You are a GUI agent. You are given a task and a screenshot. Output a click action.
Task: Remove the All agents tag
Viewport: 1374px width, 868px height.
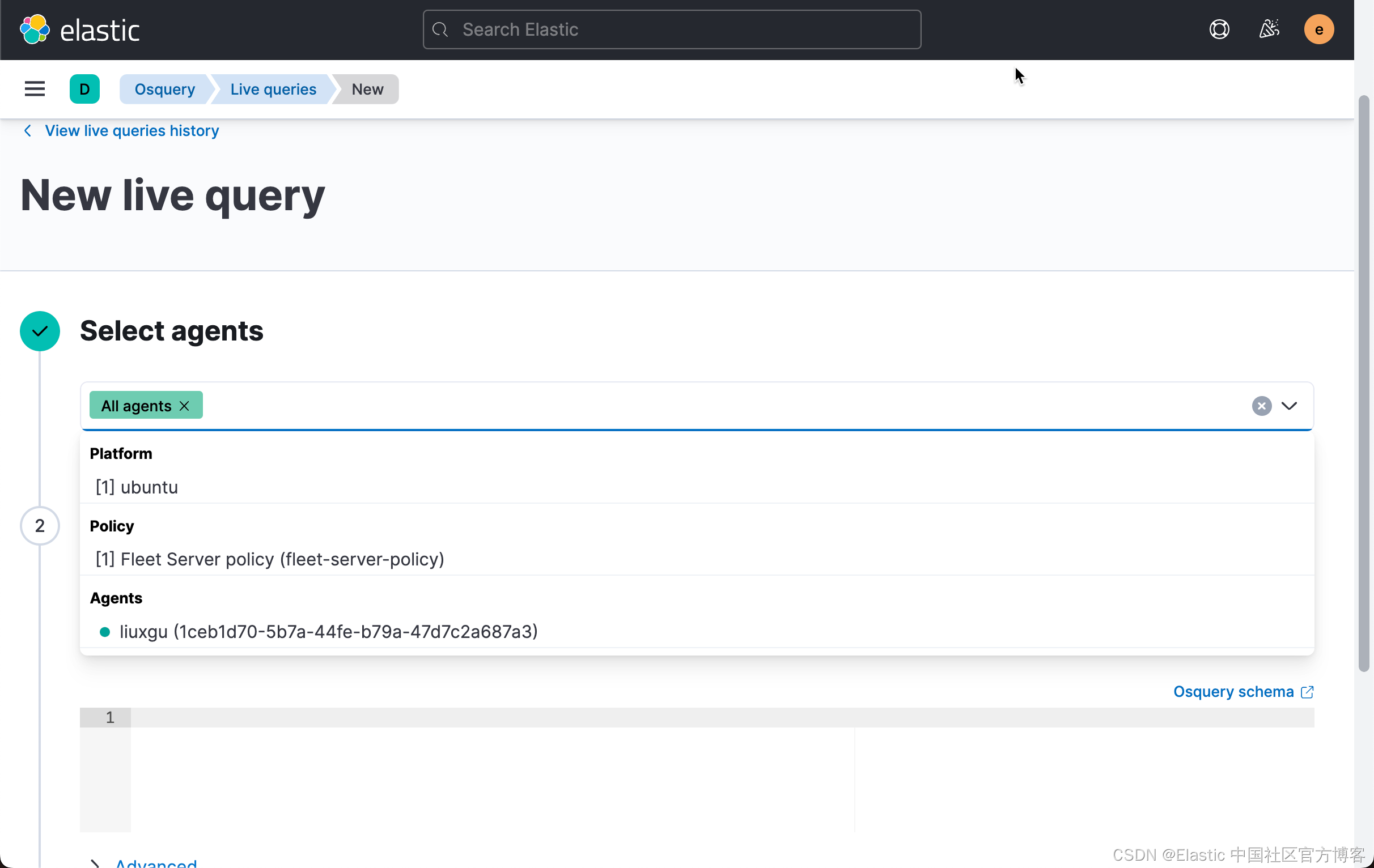click(184, 406)
